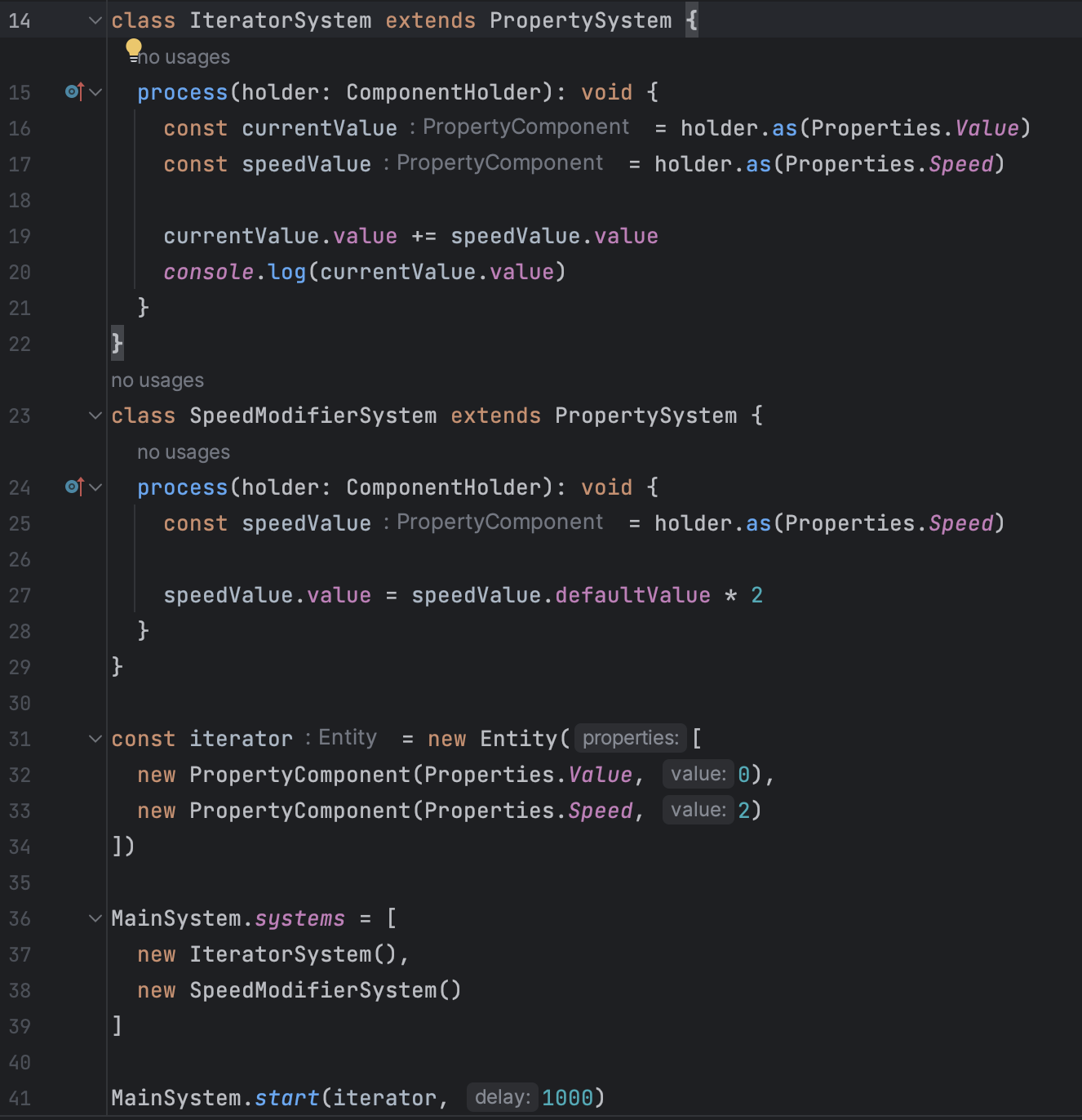Click the 'no usages' hint above line 24
This screenshot has width=1082, height=1120.
[184, 452]
